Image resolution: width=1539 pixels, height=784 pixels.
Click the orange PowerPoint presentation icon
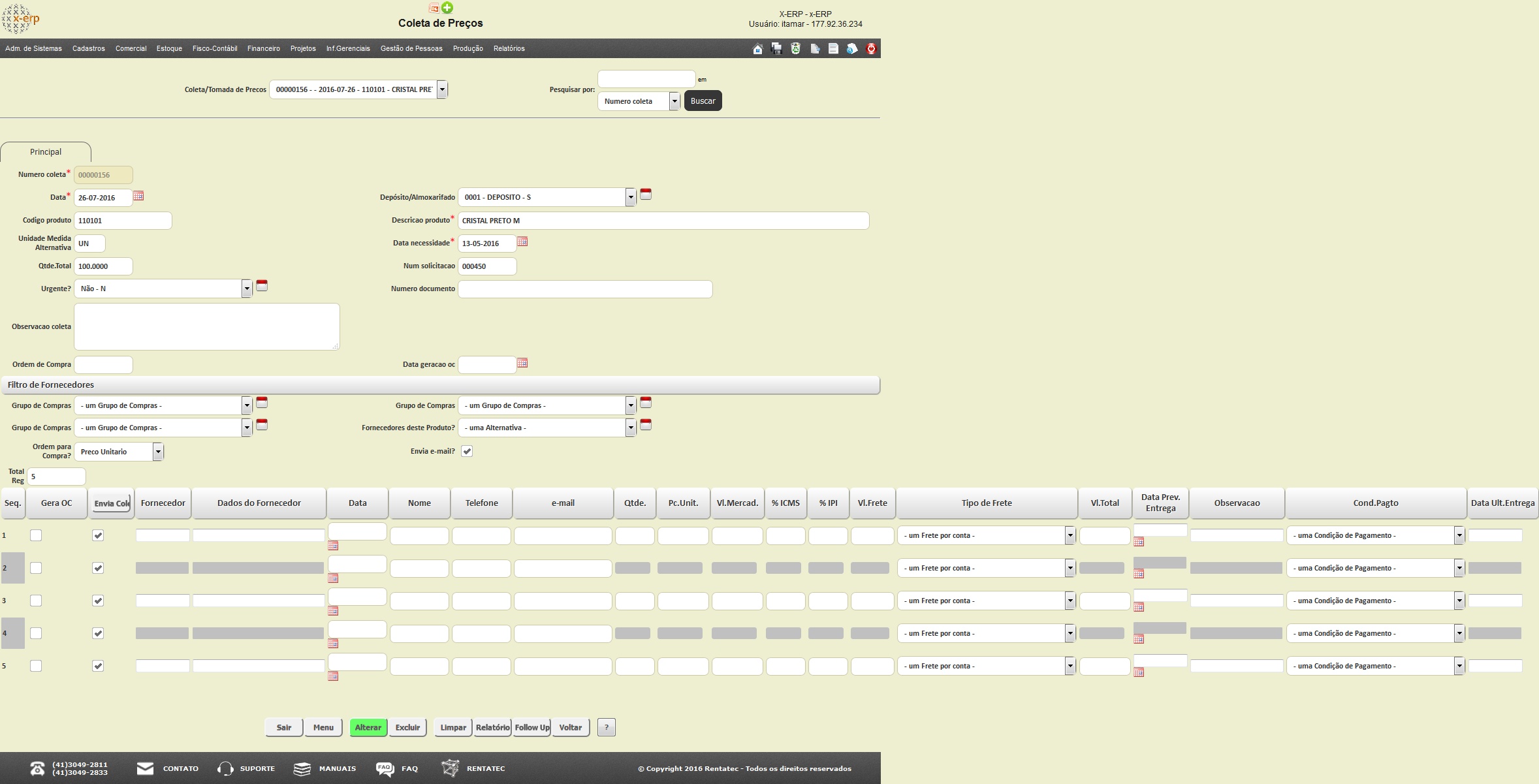434,8
